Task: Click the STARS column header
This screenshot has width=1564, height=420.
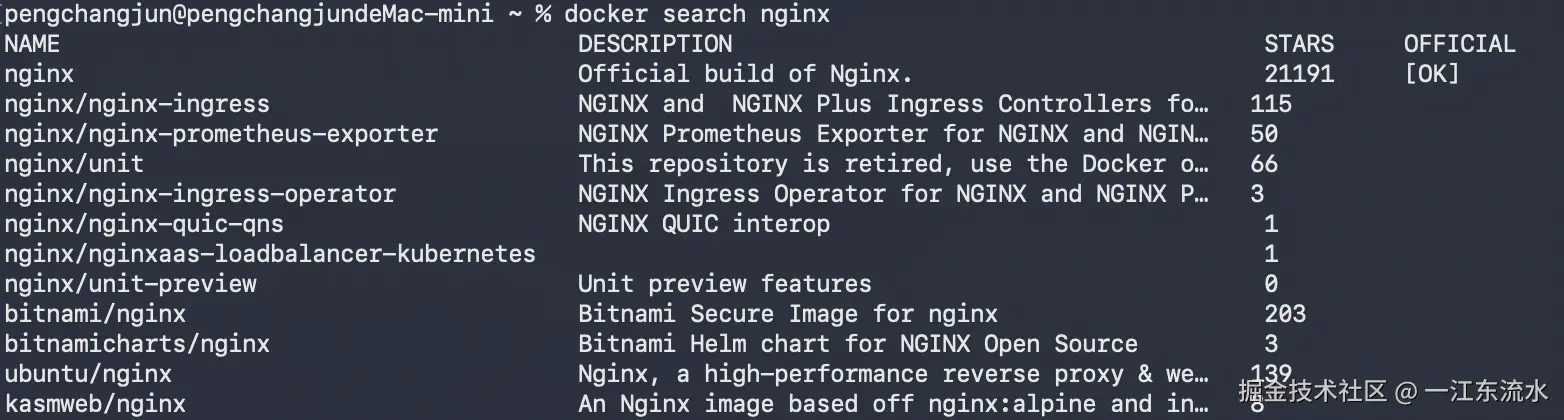Action: (x=1298, y=44)
